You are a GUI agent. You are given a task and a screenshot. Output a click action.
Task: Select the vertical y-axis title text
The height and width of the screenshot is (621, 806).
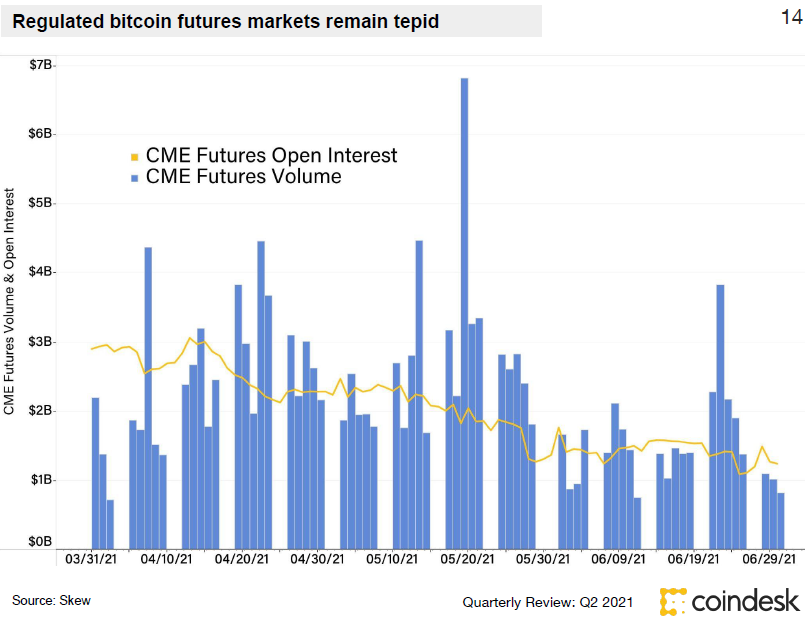(x=10, y=300)
